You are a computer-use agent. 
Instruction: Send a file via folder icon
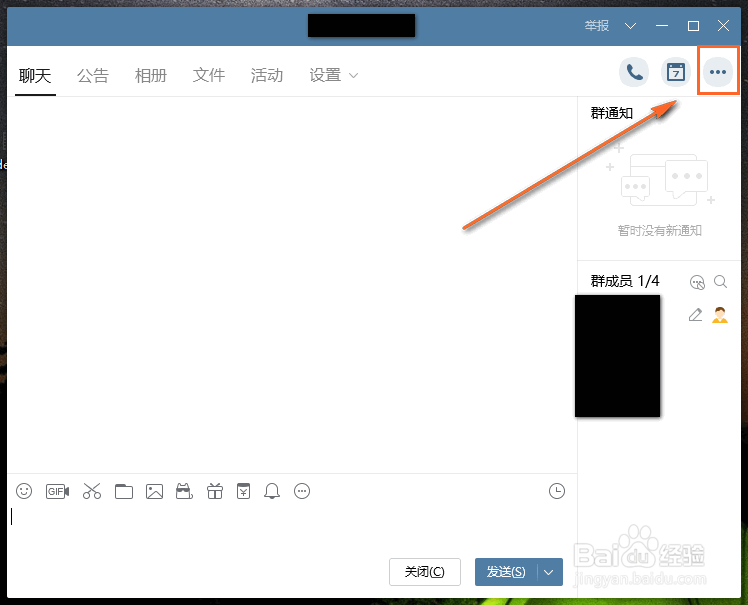click(124, 491)
